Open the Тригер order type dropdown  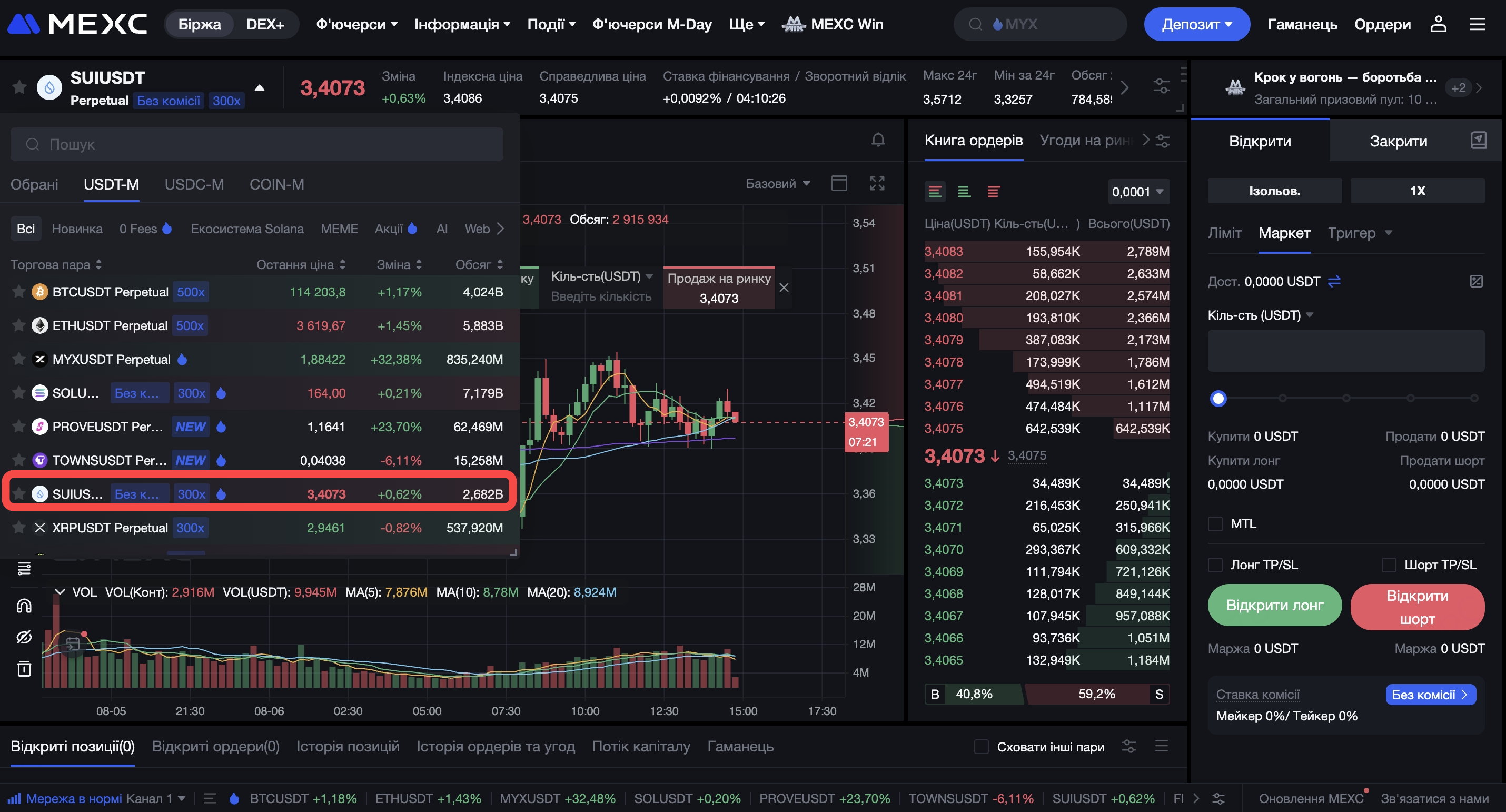tap(1359, 233)
